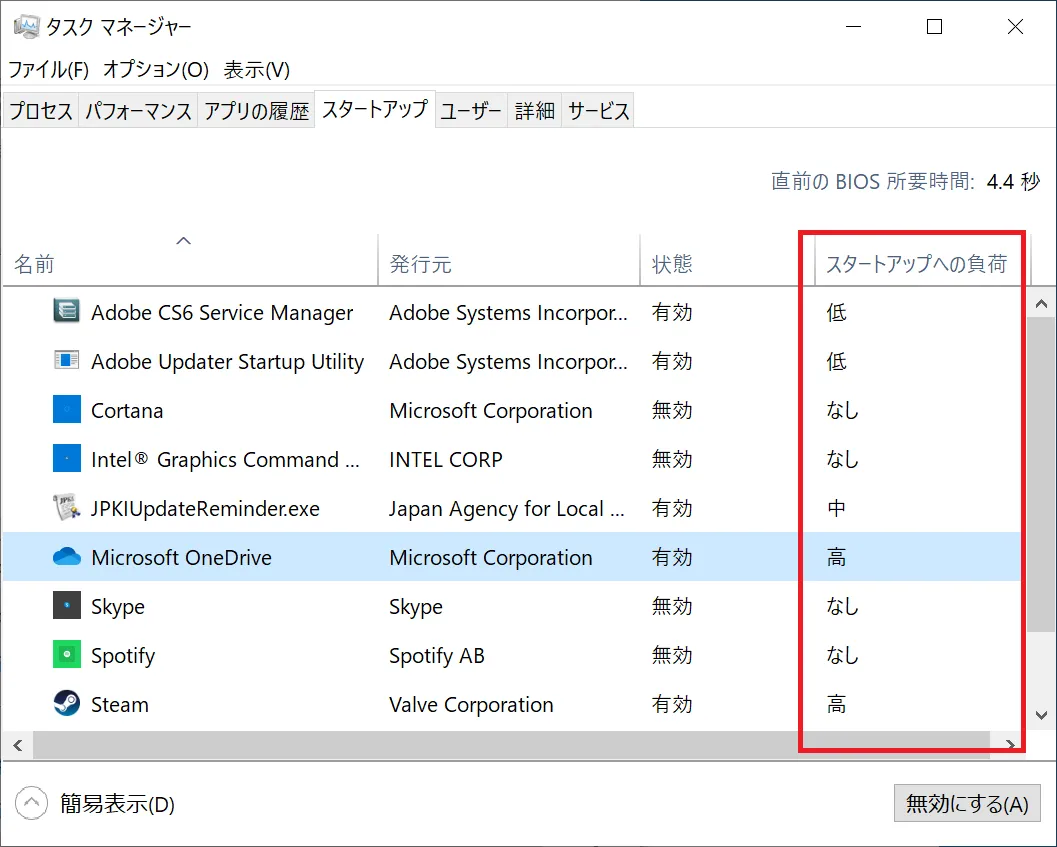Select the Microsoft OneDrive row name

click(x=181, y=557)
